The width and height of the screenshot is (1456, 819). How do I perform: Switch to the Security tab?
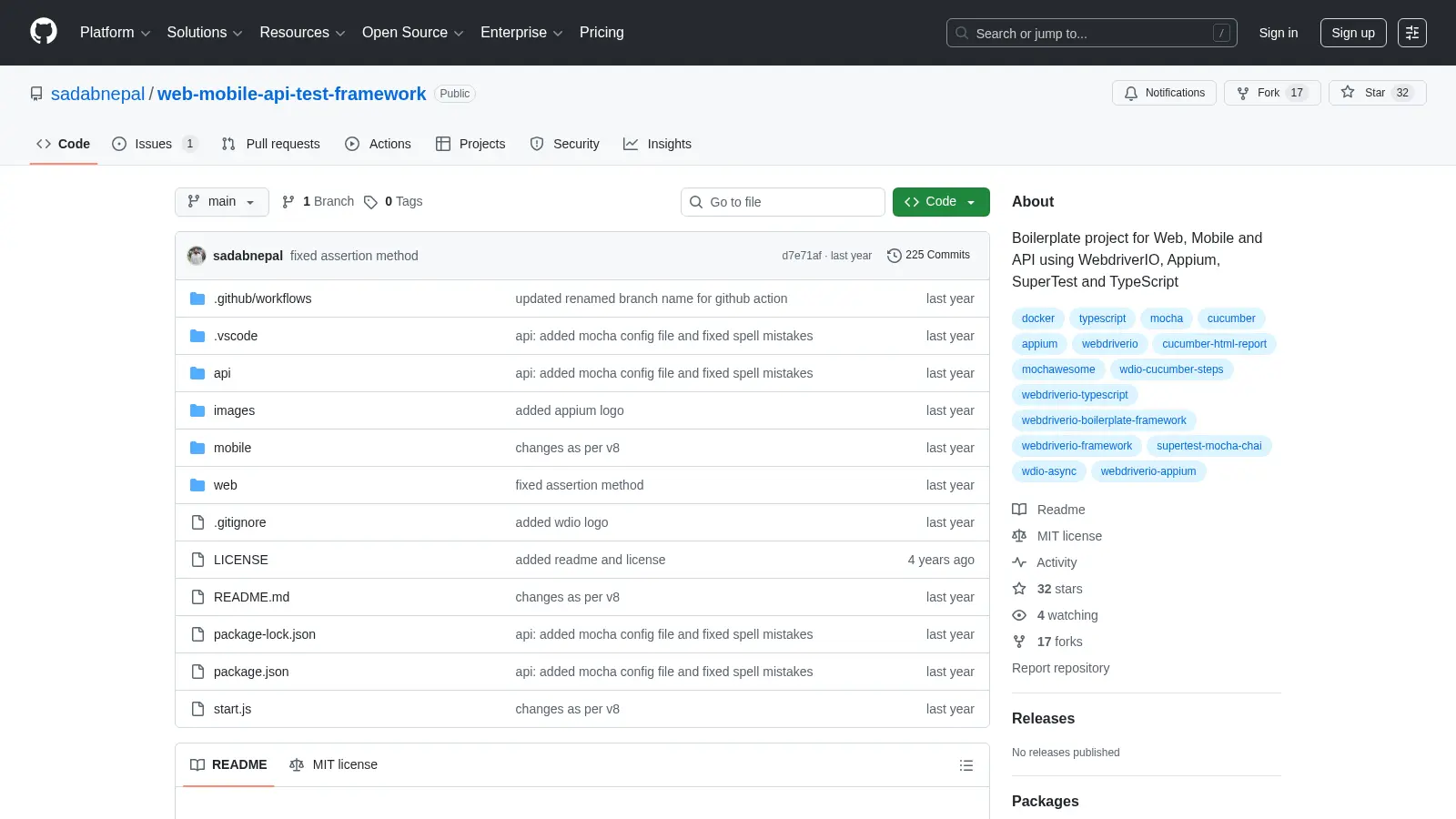[564, 144]
